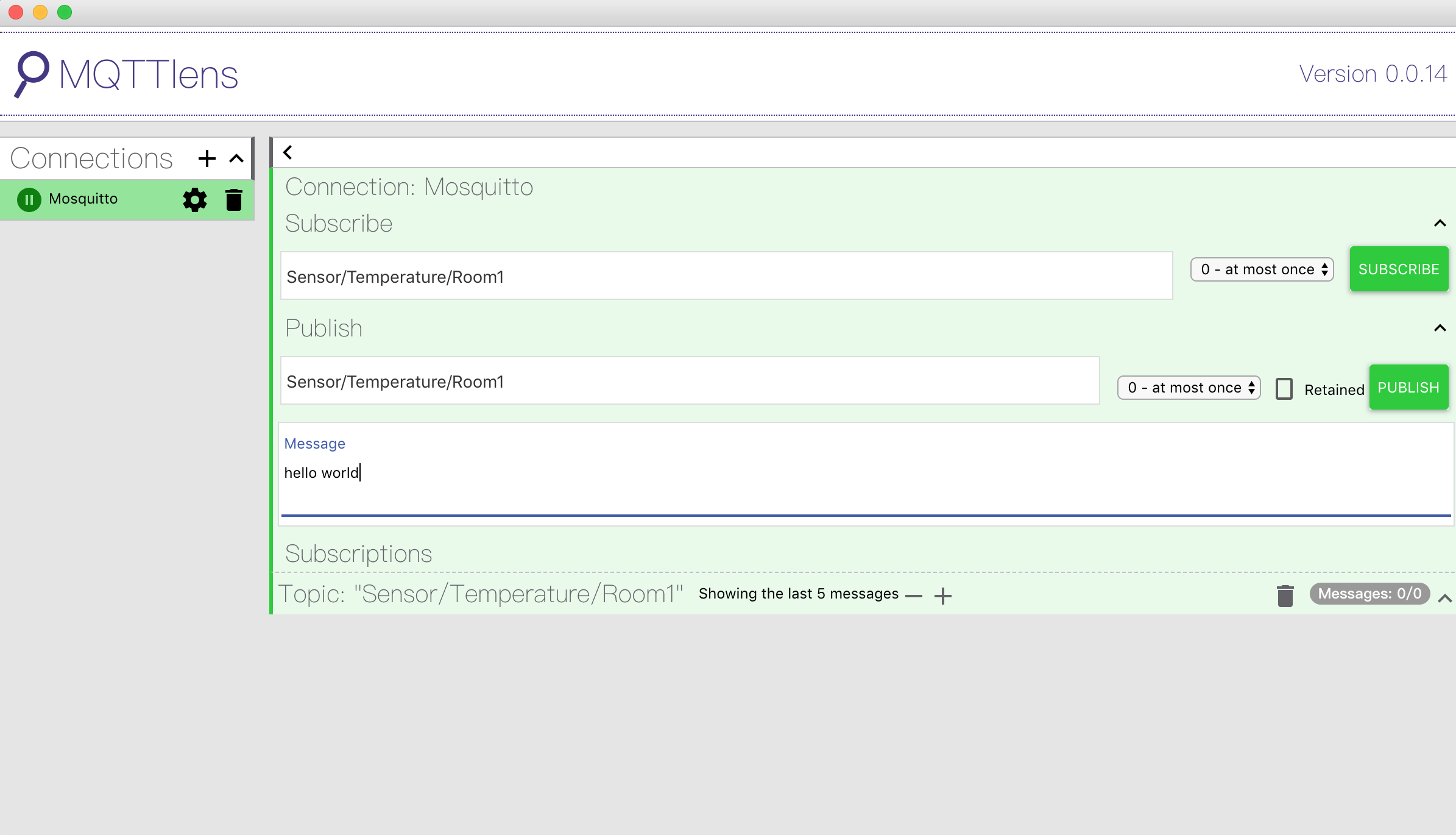Increase number of shown messages
The image size is (1456, 835).
coord(943,596)
